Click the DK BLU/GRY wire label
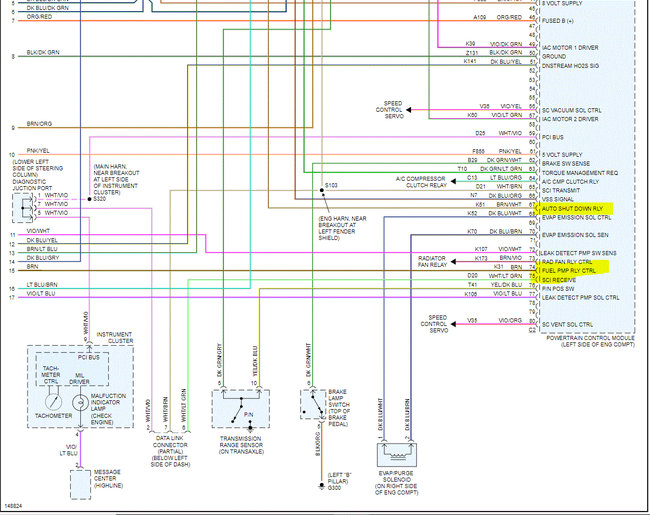 (x=43, y=258)
